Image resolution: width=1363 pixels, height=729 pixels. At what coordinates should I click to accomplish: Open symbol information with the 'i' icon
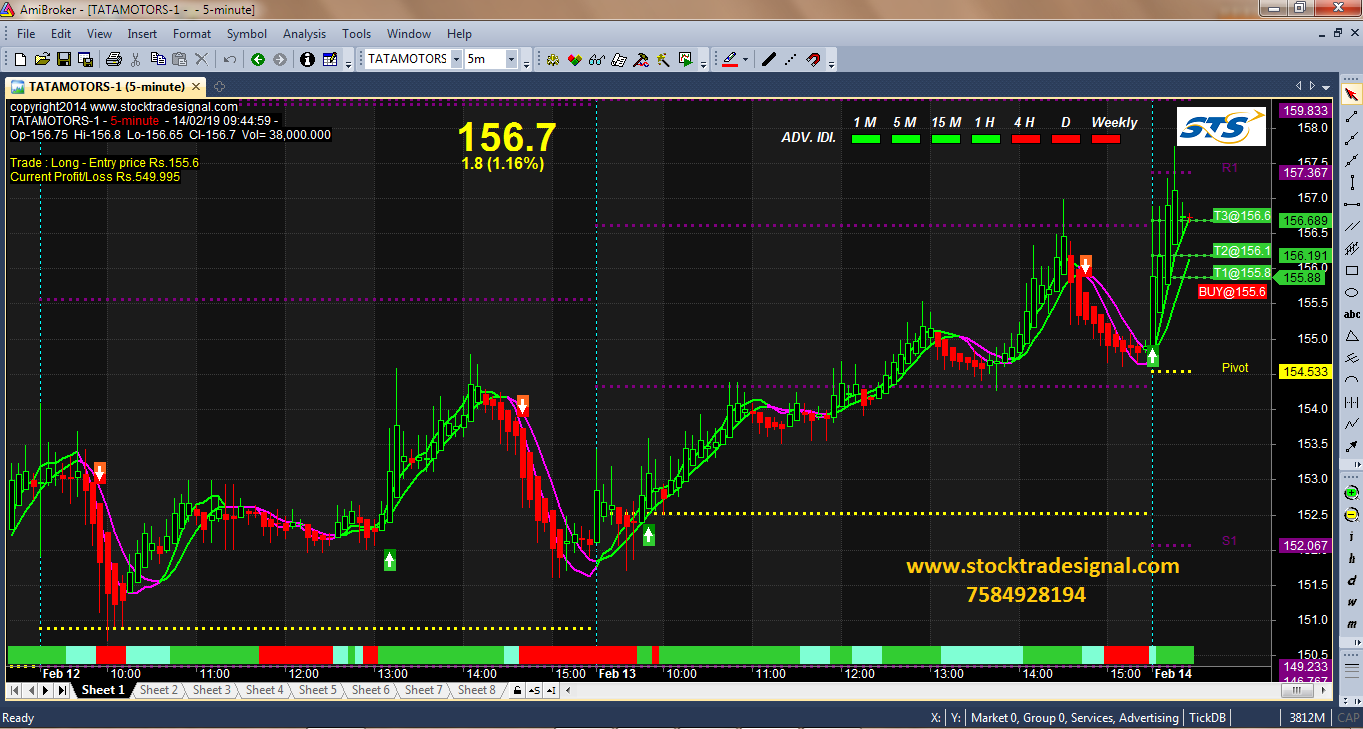pos(307,60)
